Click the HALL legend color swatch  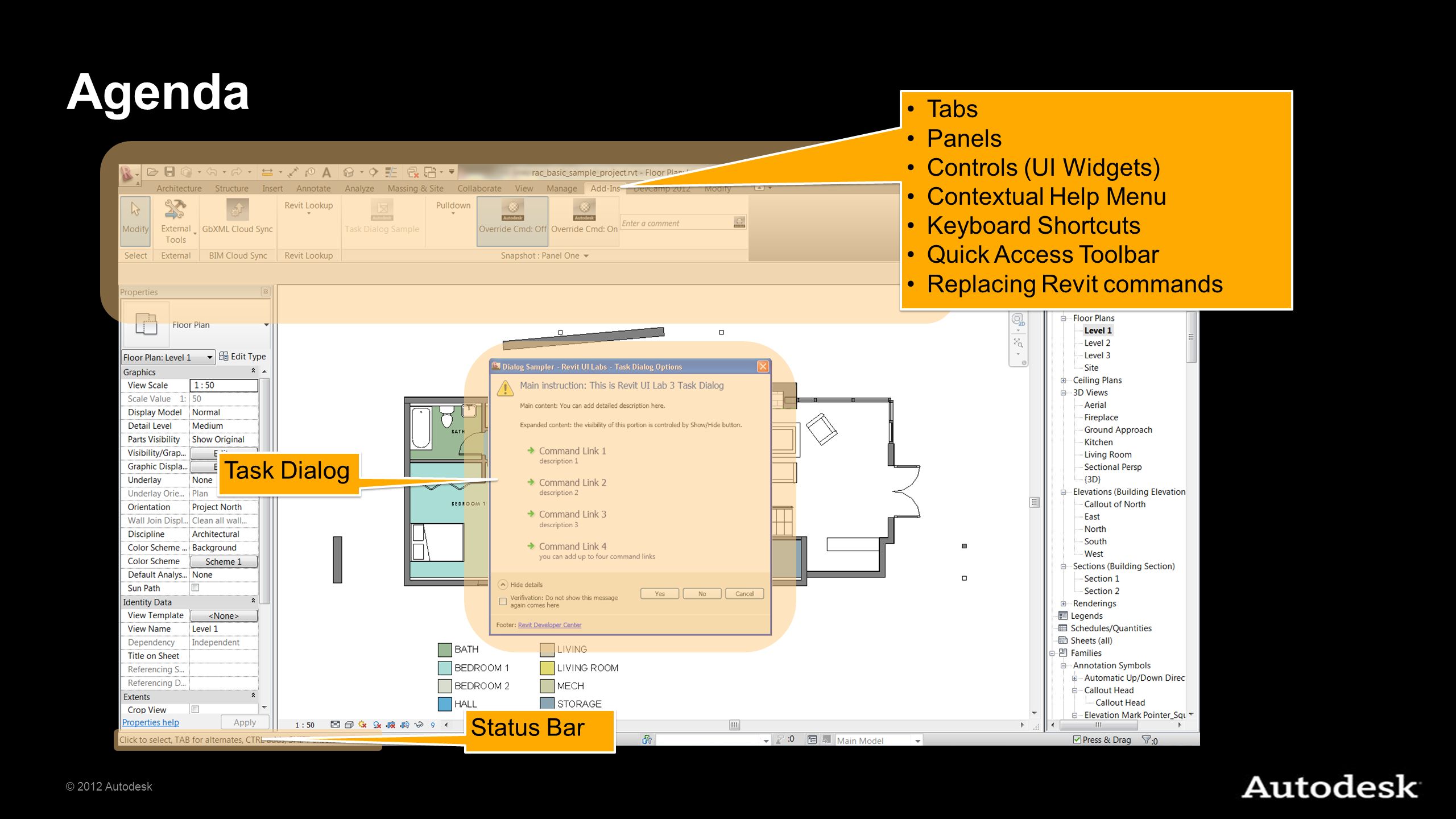tap(445, 704)
